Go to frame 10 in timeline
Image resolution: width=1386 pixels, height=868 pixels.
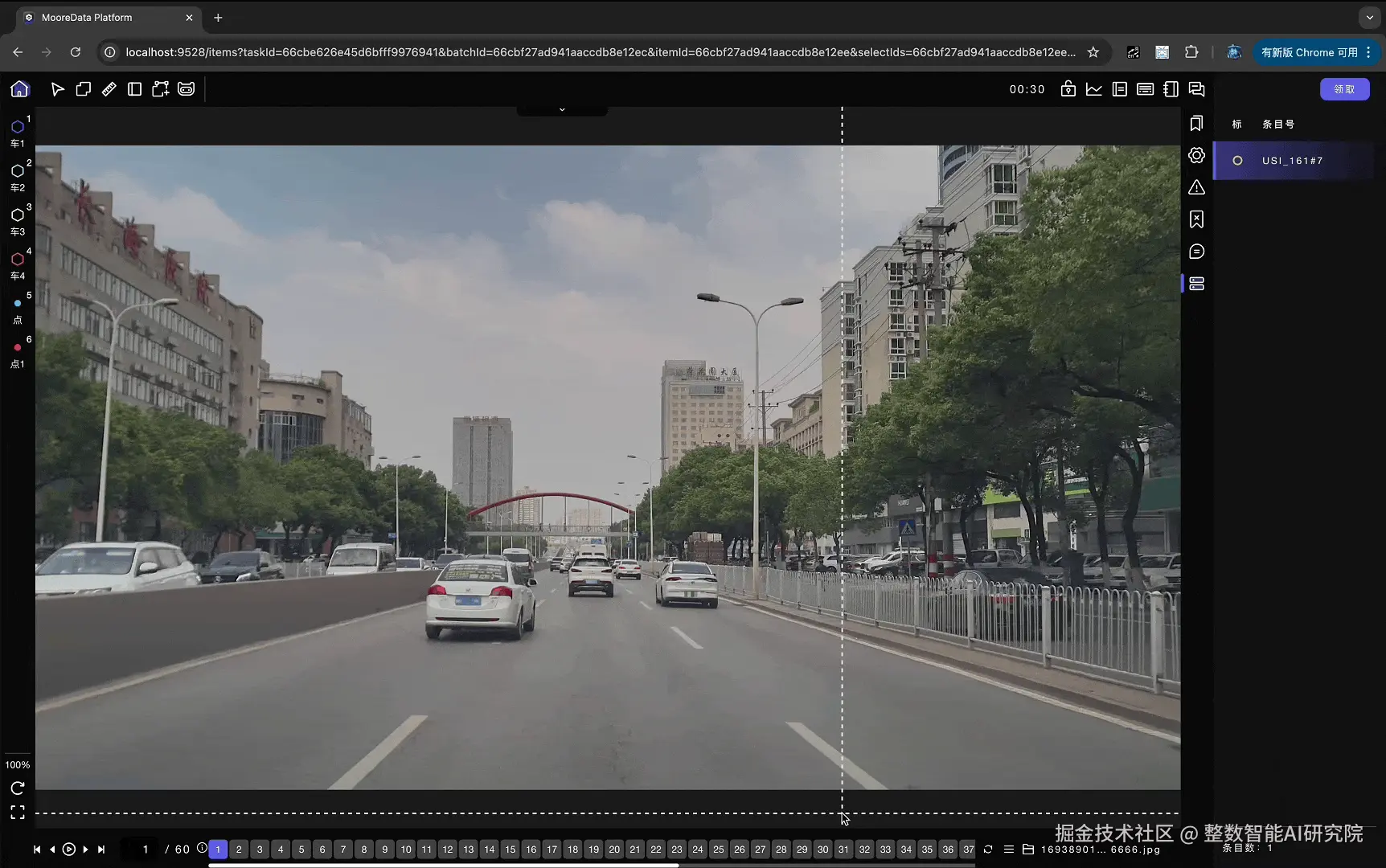point(406,850)
